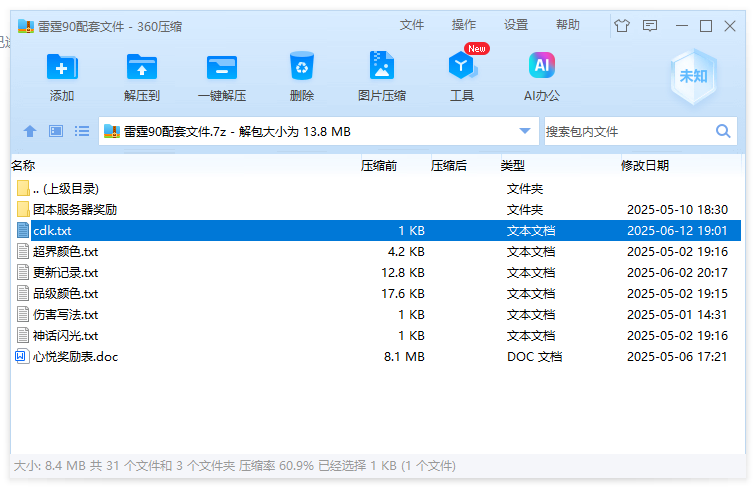Open the Settings (设置) menu
The width and height of the screenshot is (756, 488).
pos(516,25)
